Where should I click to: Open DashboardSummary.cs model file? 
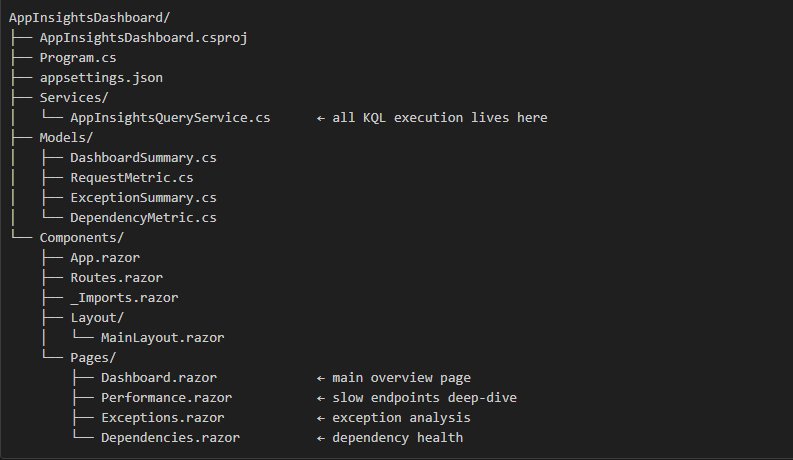[143, 157]
